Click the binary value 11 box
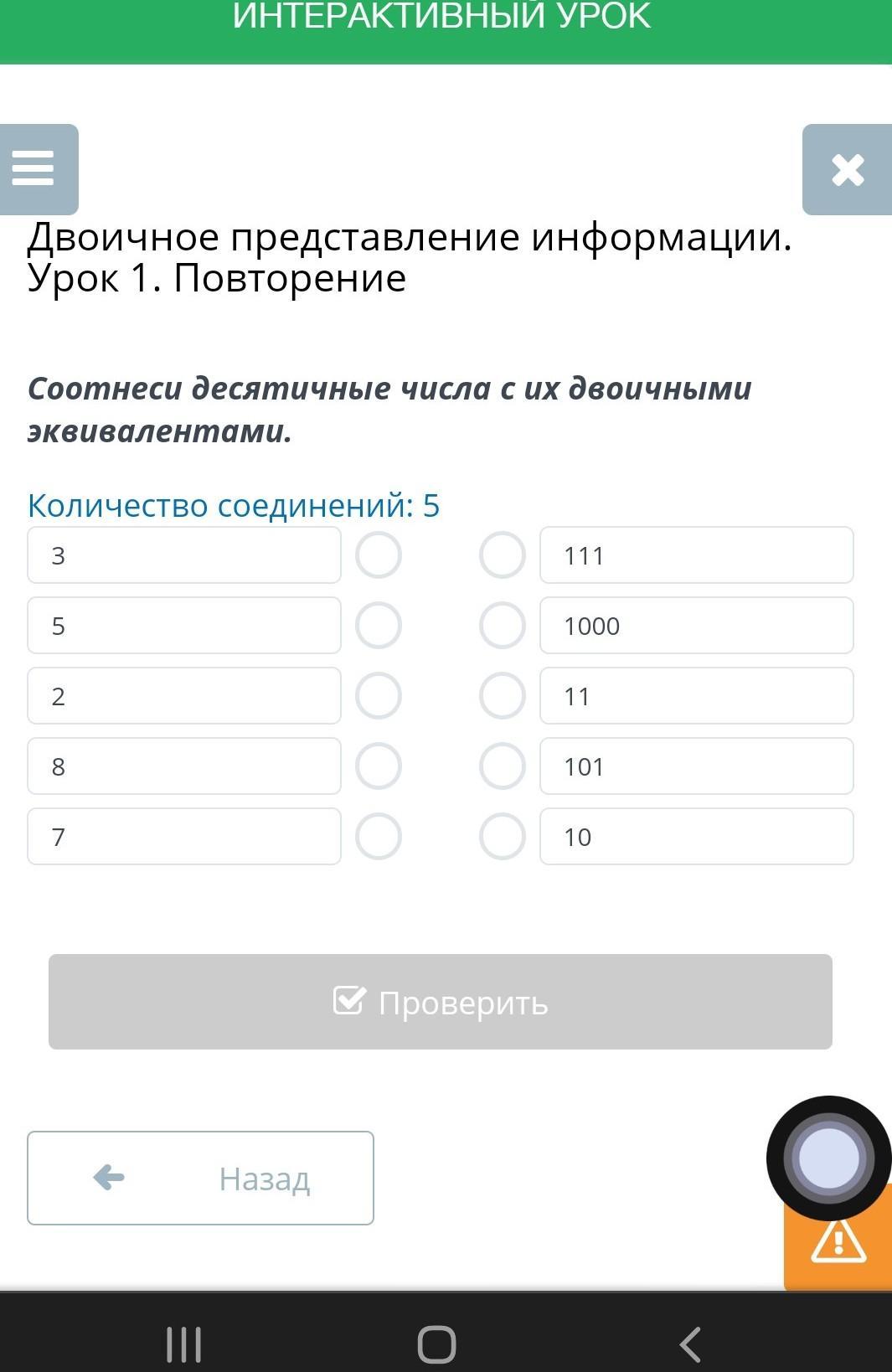The width and height of the screenshot is (892, 1372). coord(697,696)
